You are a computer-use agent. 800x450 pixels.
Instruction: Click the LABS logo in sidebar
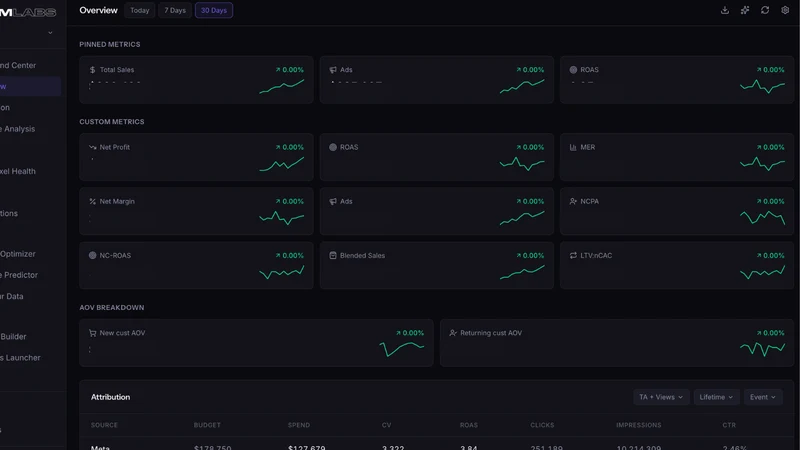pos(28,12)
